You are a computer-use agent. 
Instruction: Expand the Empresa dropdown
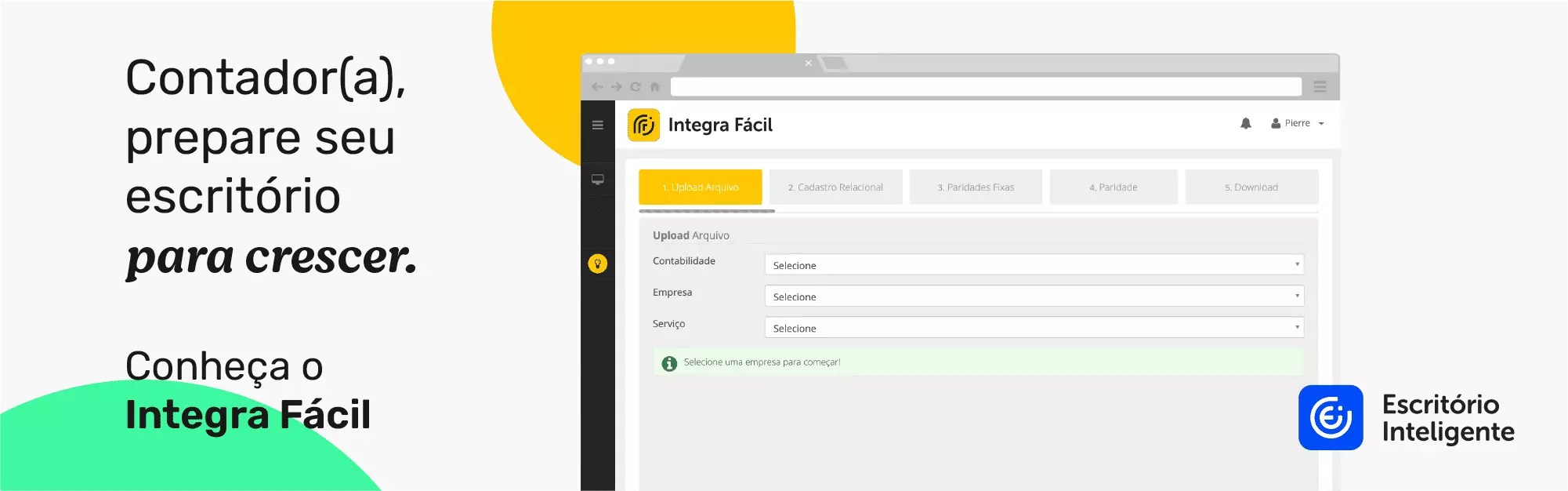[1034, 296]
